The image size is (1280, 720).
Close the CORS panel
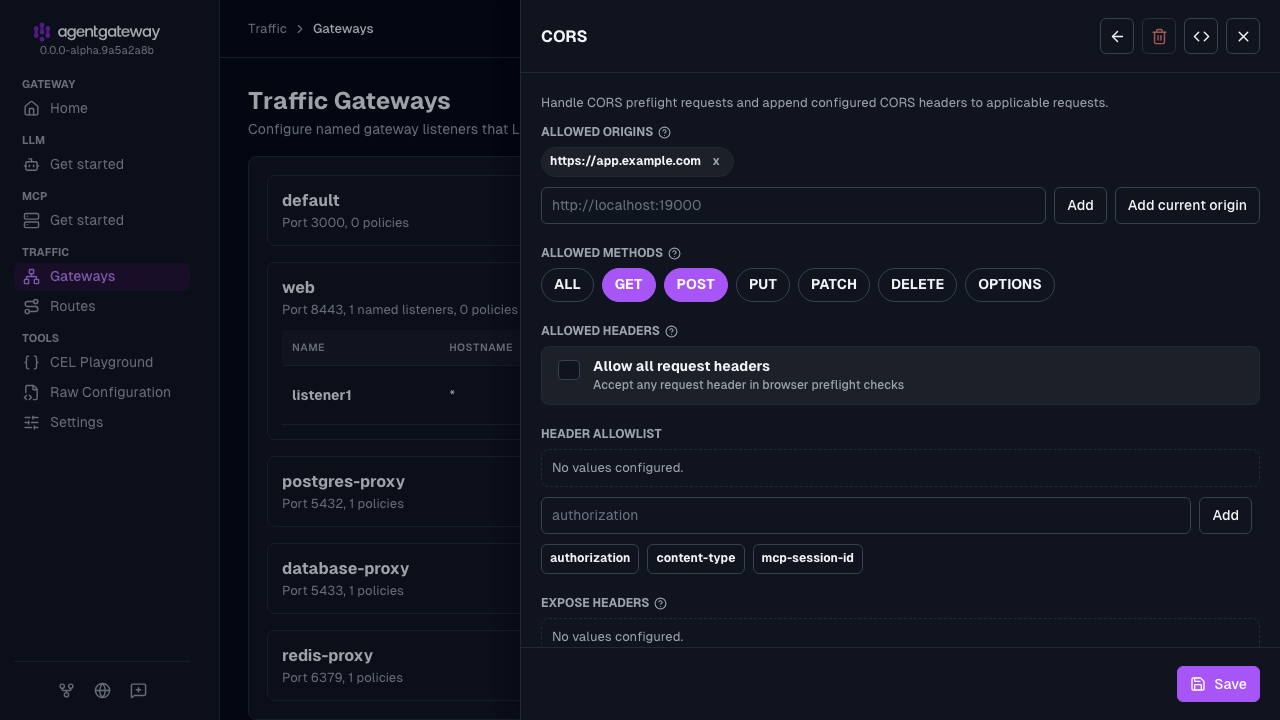(x=1243, y=36)
